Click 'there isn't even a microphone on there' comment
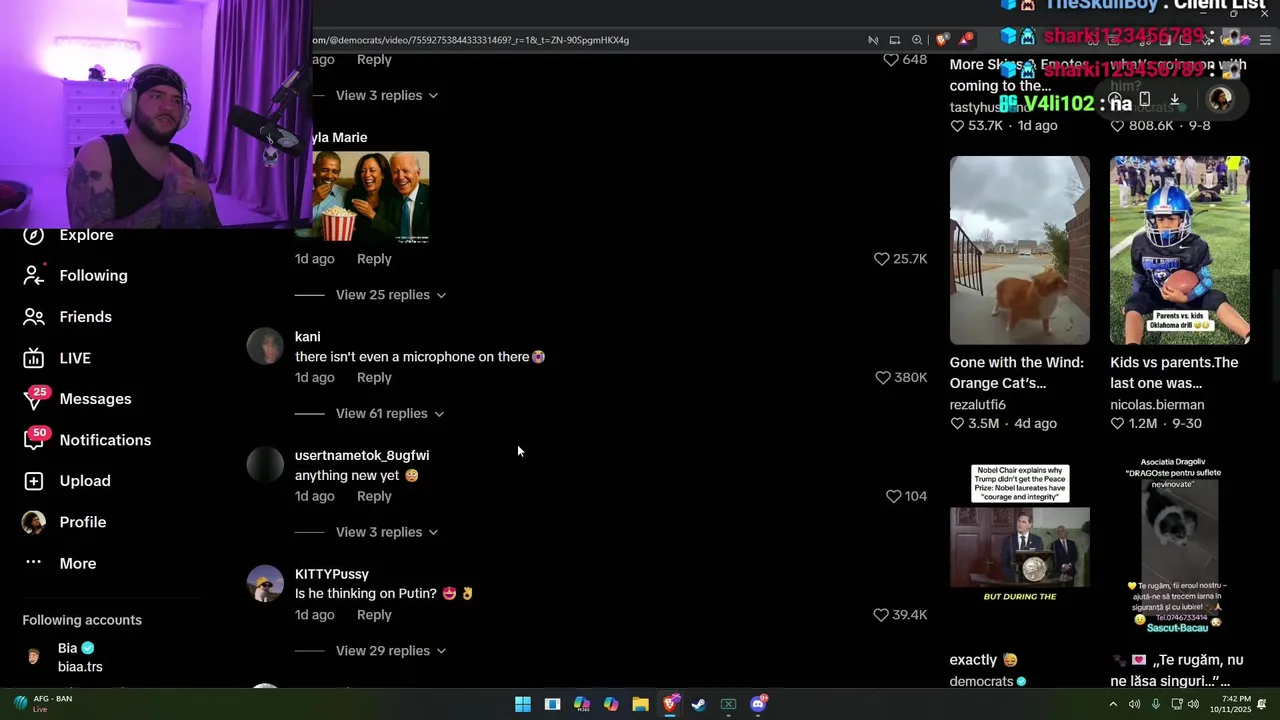 [x=420, y=357]
